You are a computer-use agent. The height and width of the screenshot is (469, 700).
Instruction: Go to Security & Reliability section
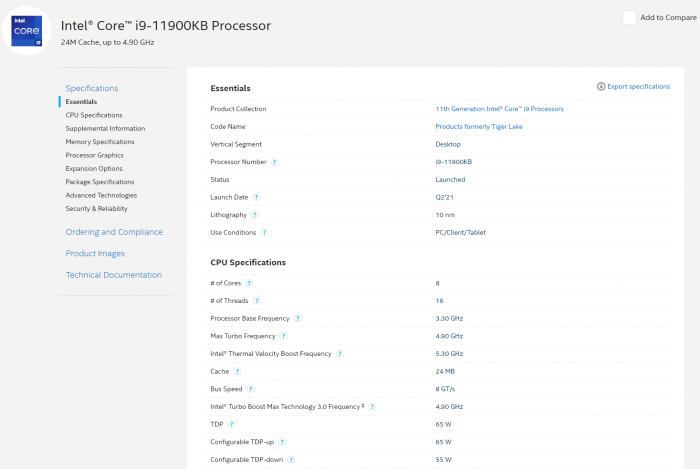tap(96, 208)
